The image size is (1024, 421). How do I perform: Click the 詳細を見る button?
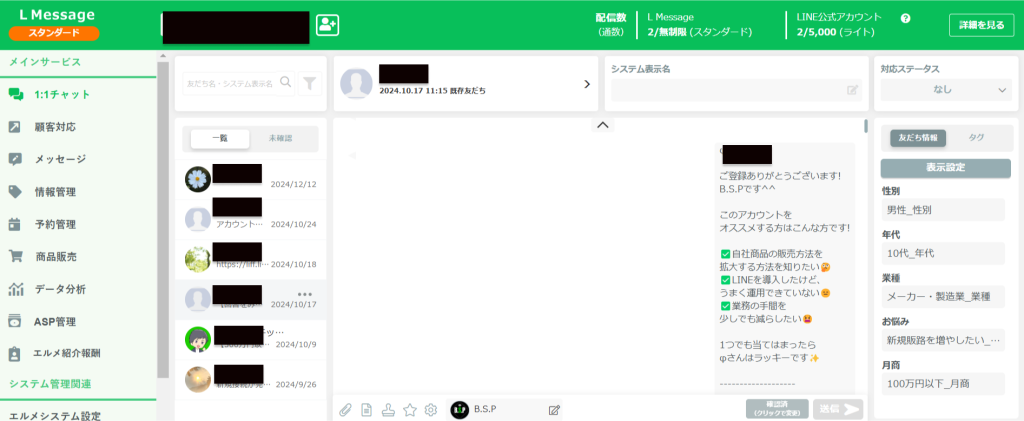(980, 25)
